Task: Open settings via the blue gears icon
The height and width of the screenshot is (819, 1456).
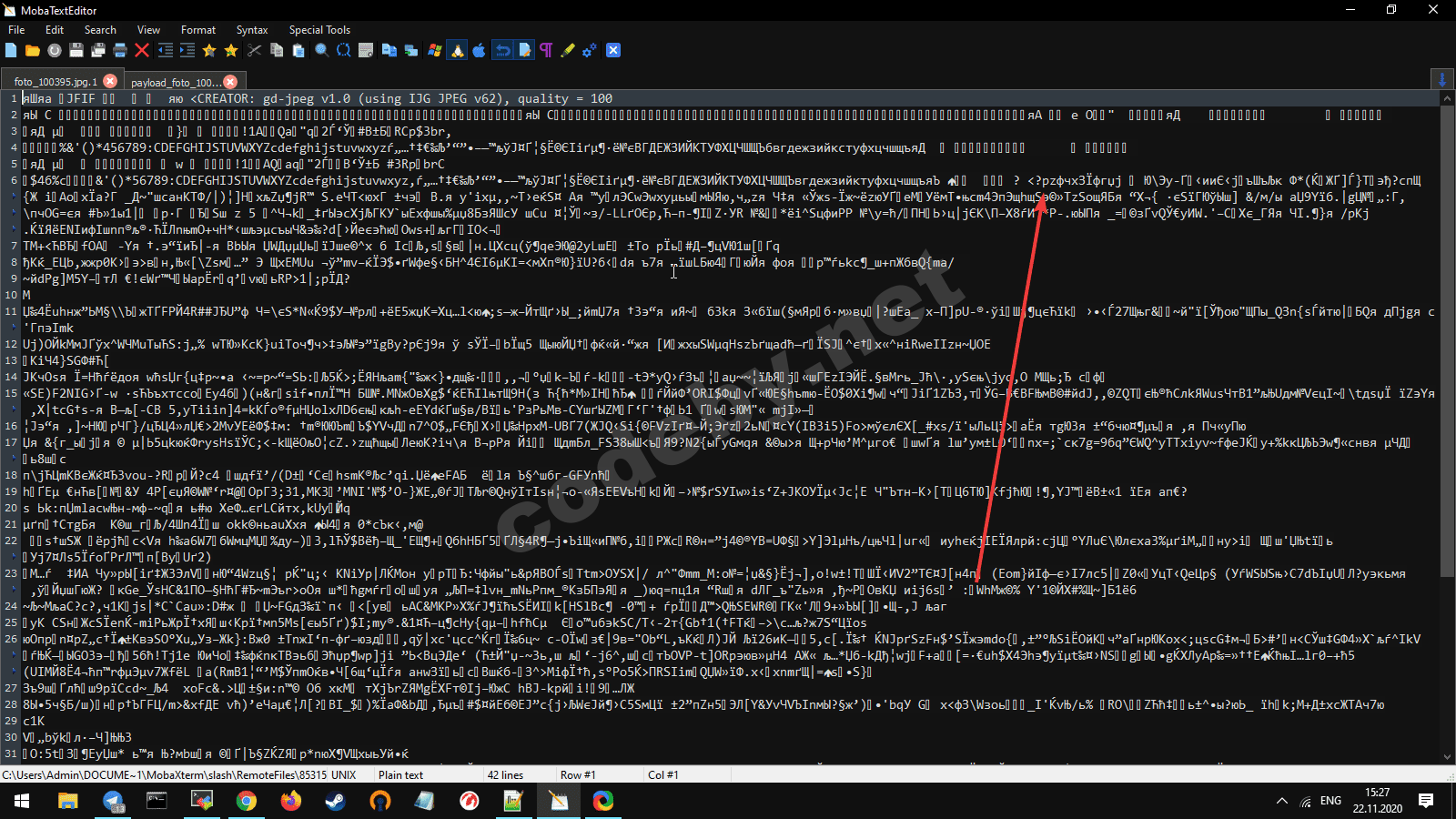Action: pyautogui.click(x=590, y=51)
